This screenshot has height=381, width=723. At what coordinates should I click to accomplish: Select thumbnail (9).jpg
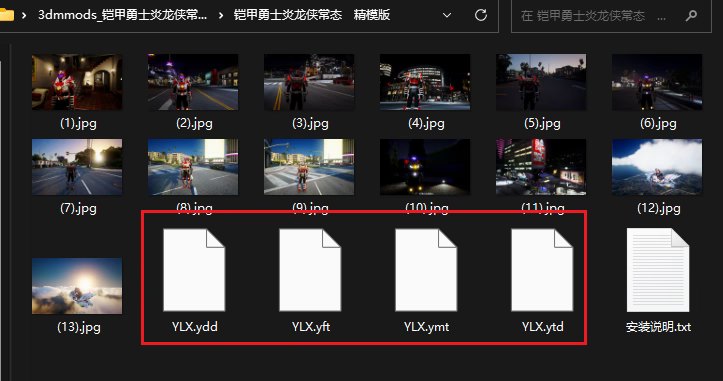(x=309, y=167)
